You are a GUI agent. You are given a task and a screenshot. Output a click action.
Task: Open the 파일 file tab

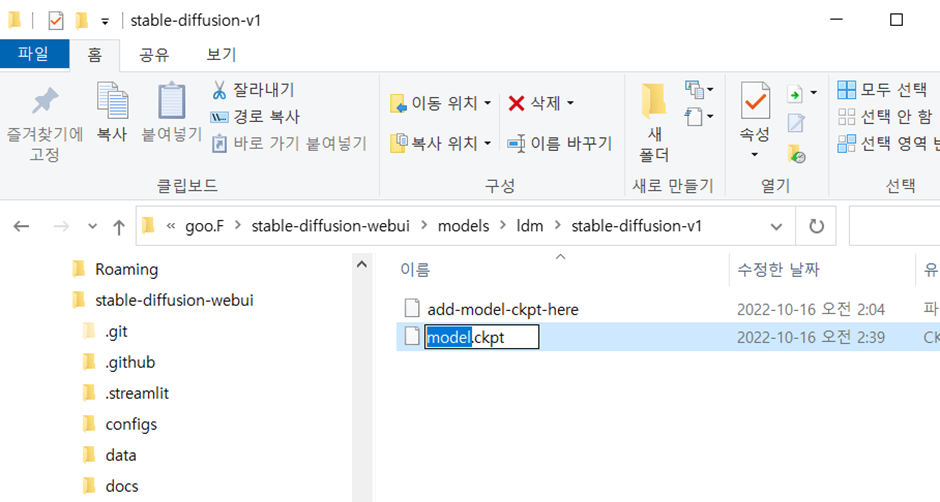coord(34,54)
